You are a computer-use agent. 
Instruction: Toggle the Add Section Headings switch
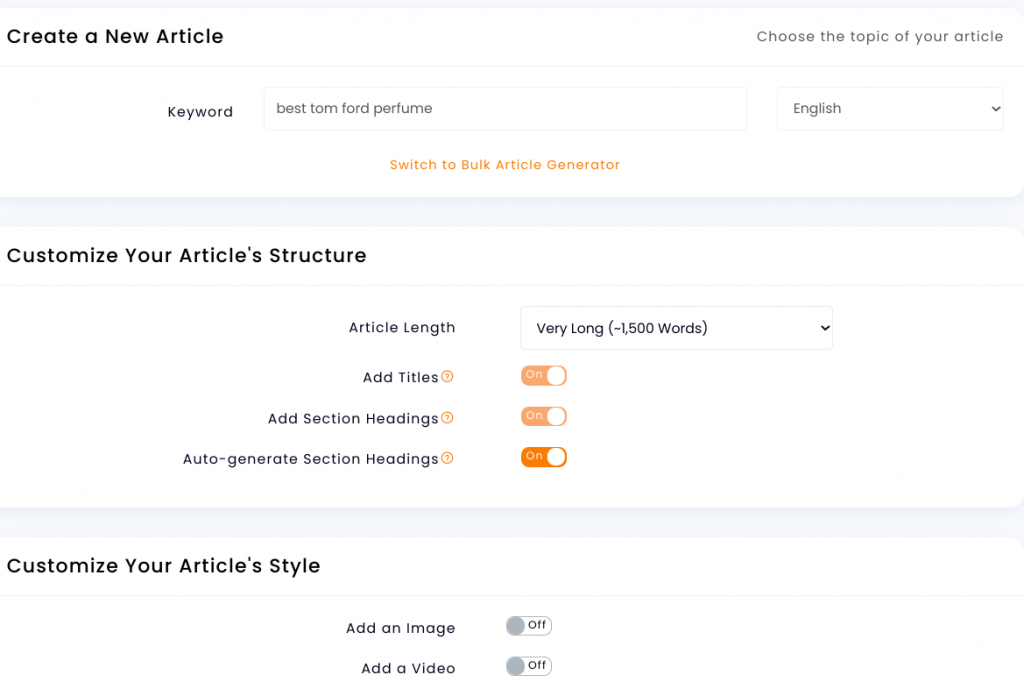543,416
